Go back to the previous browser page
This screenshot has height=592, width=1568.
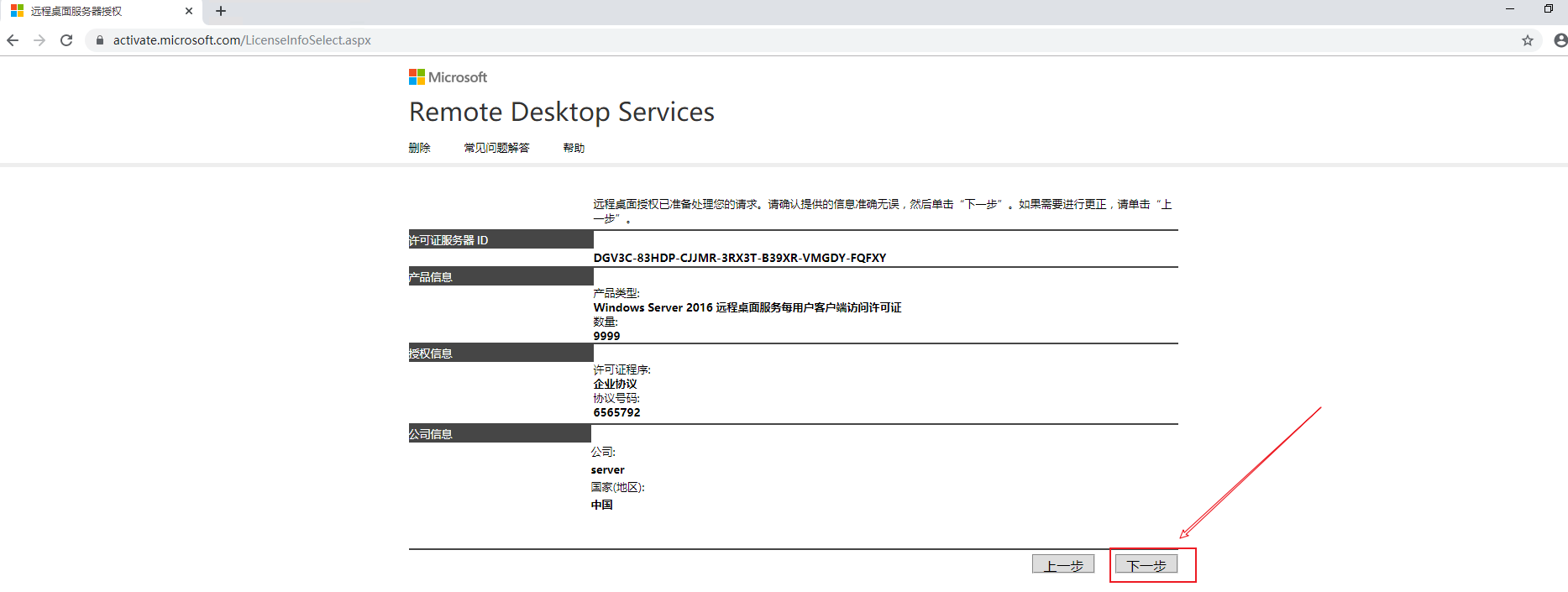(x=13, y=40)
